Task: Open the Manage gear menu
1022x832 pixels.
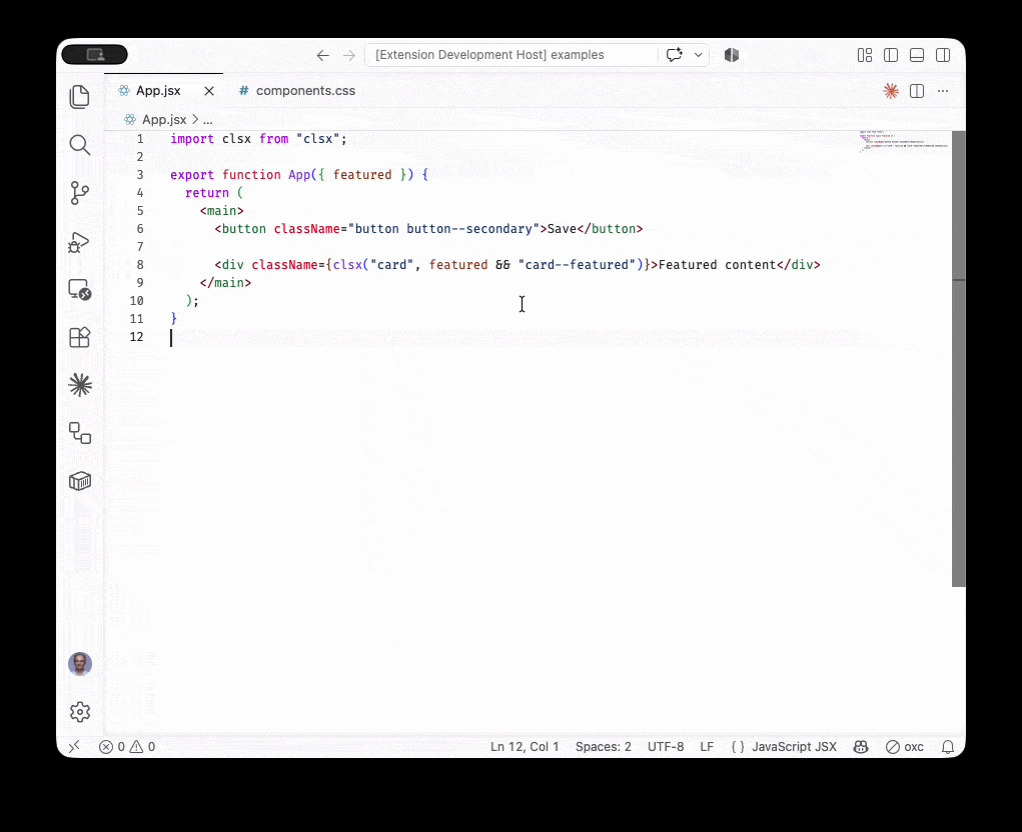Action: click(x=80, y=711)
